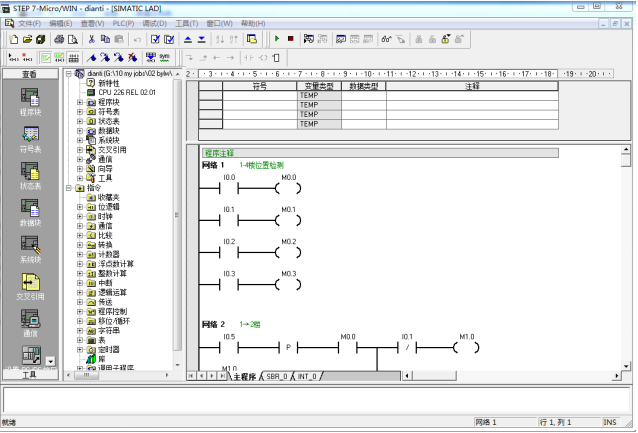The image size is (638, 433).
Task: Click the 工具 button below view bar
Action: pyautogui.click(x=30, y=375)
